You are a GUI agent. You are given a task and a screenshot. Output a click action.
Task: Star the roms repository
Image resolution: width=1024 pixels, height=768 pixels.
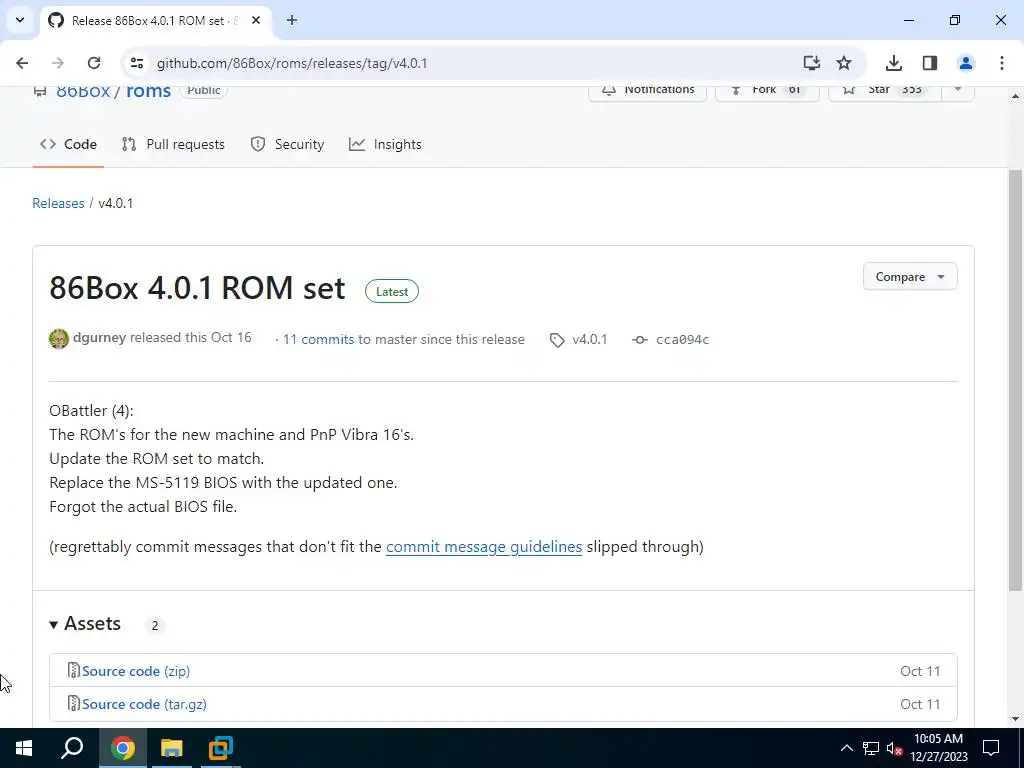(x=885, y=91)
